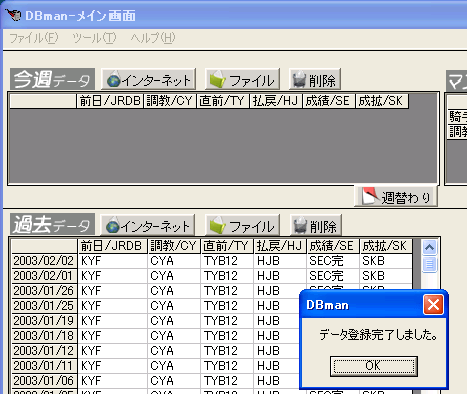Image resolution: width=467 pixels, height=394 pixels.
Task: Select the 2003/01/18 date row
Action: pos(44,336)
